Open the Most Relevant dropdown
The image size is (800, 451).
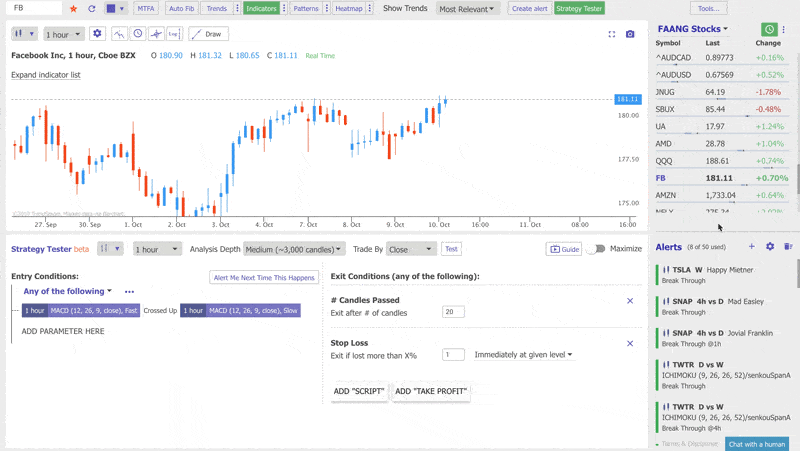click(467, 9)
